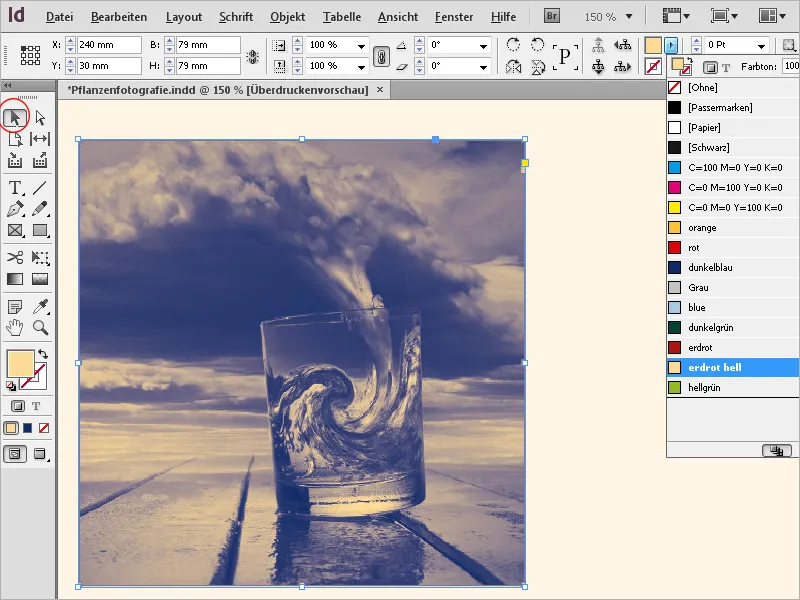The image size is (800, 600).
Task: Swap the fill and stroke colors
Action: tap(43, 355)
